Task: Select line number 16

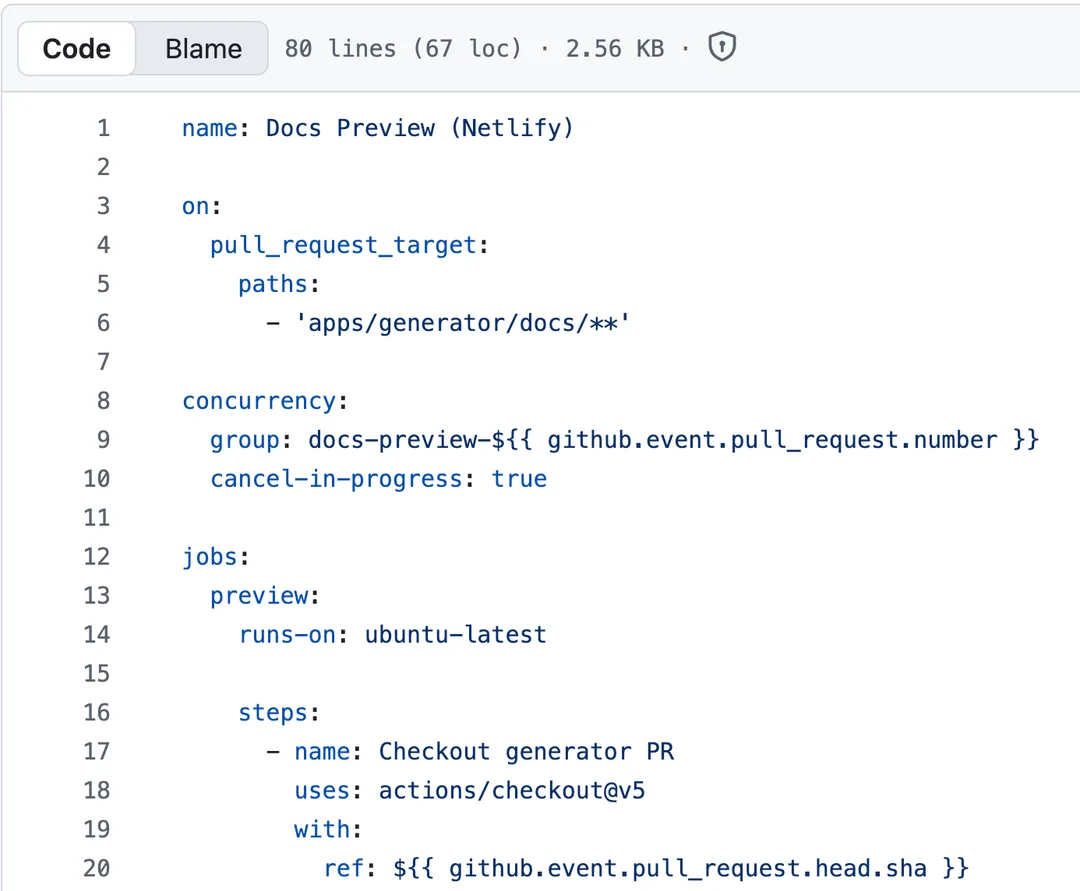Action: click(x=96, y=712)
